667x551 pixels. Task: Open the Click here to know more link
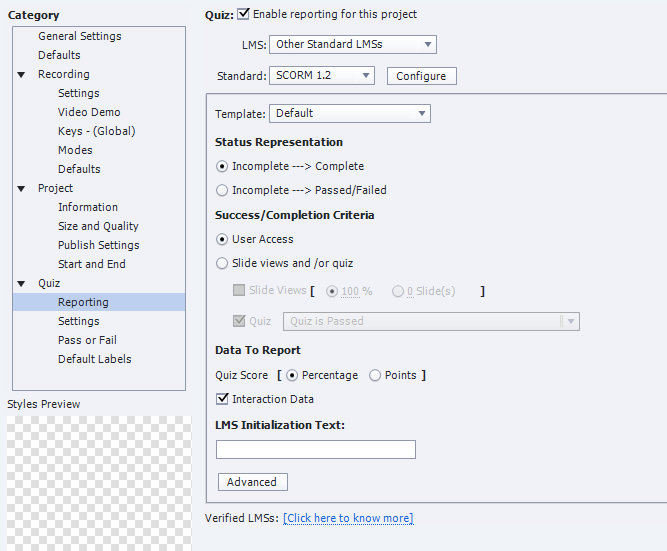(x=348, y=518)
